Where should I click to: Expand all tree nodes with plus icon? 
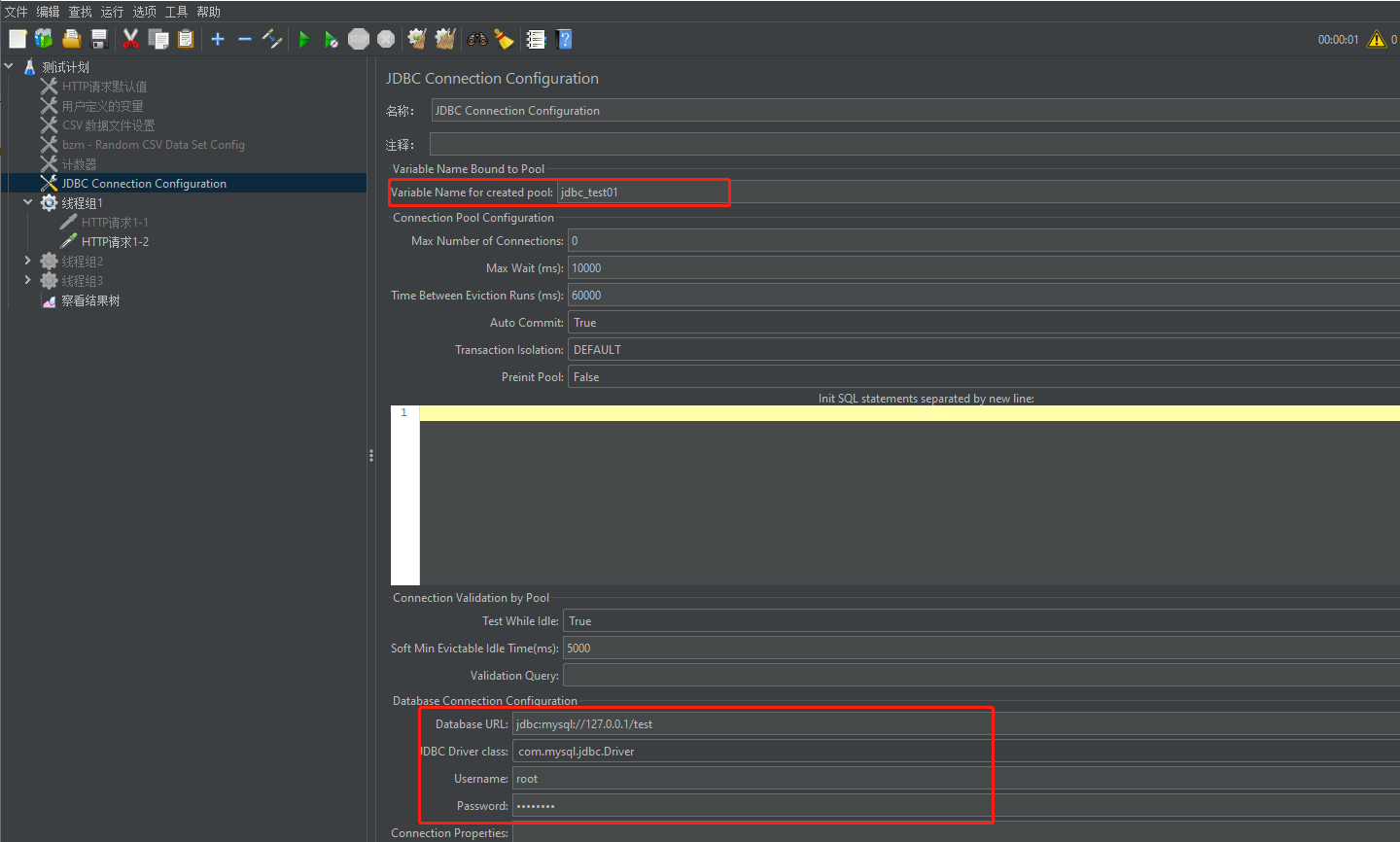pos(218,39)
